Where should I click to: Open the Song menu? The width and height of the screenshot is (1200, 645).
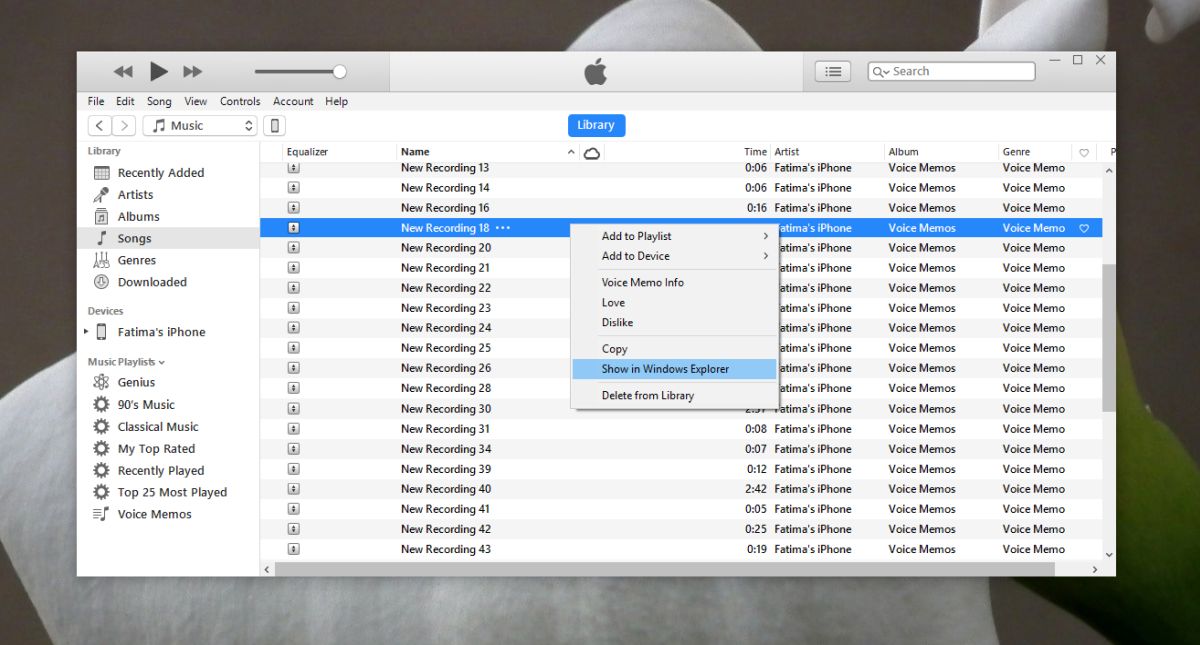pyautogui.click(x=159, y=101)
